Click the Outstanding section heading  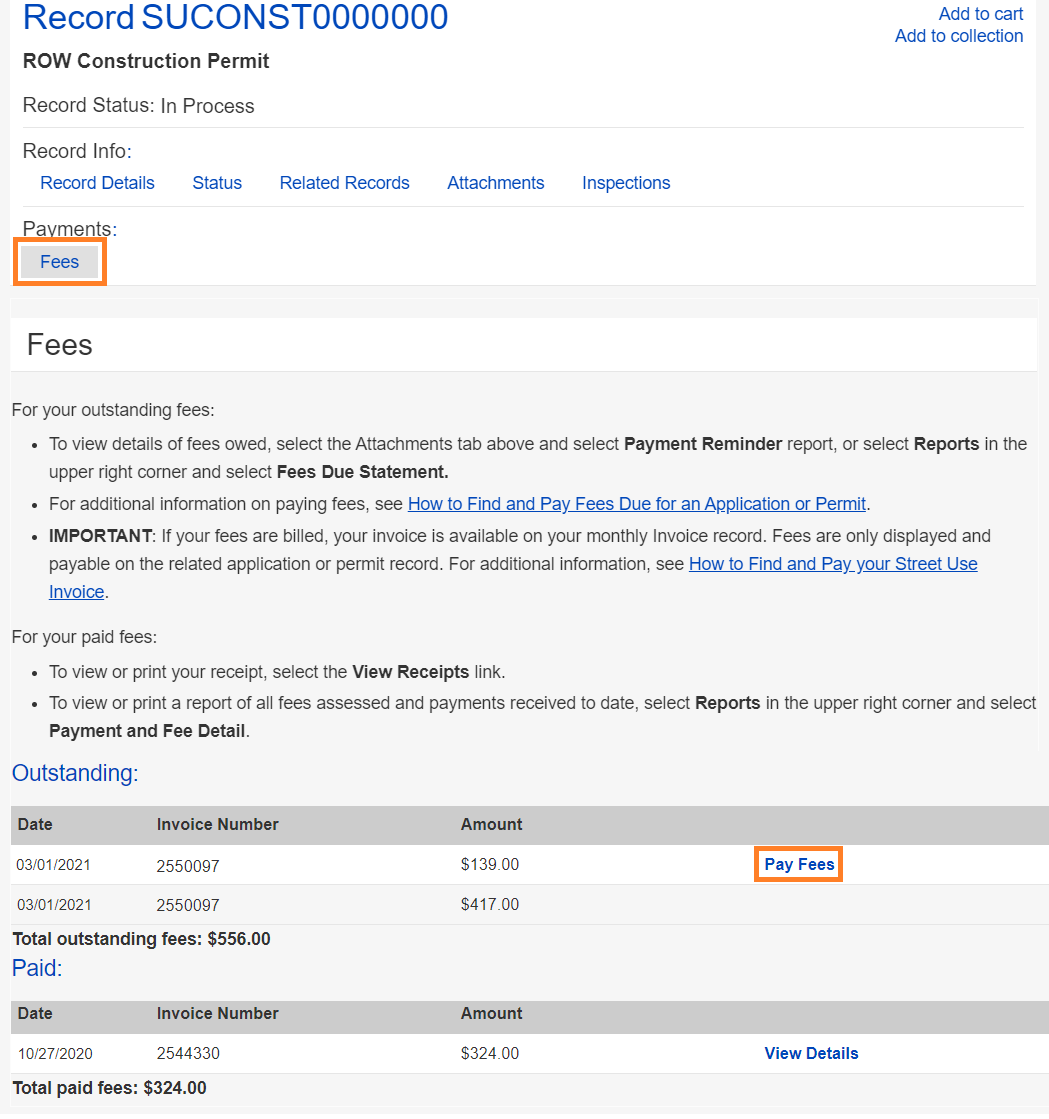click(x=75, y=773)
